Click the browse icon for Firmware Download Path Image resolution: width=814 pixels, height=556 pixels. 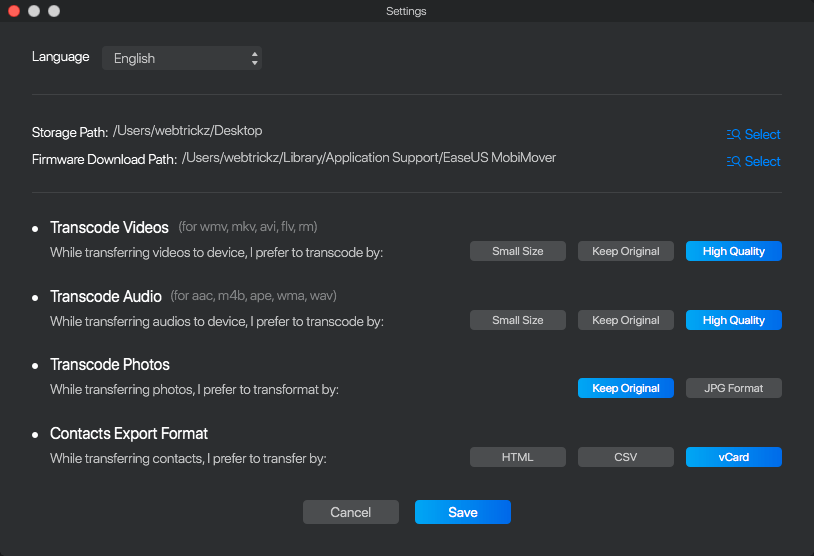tap(733, 161)
